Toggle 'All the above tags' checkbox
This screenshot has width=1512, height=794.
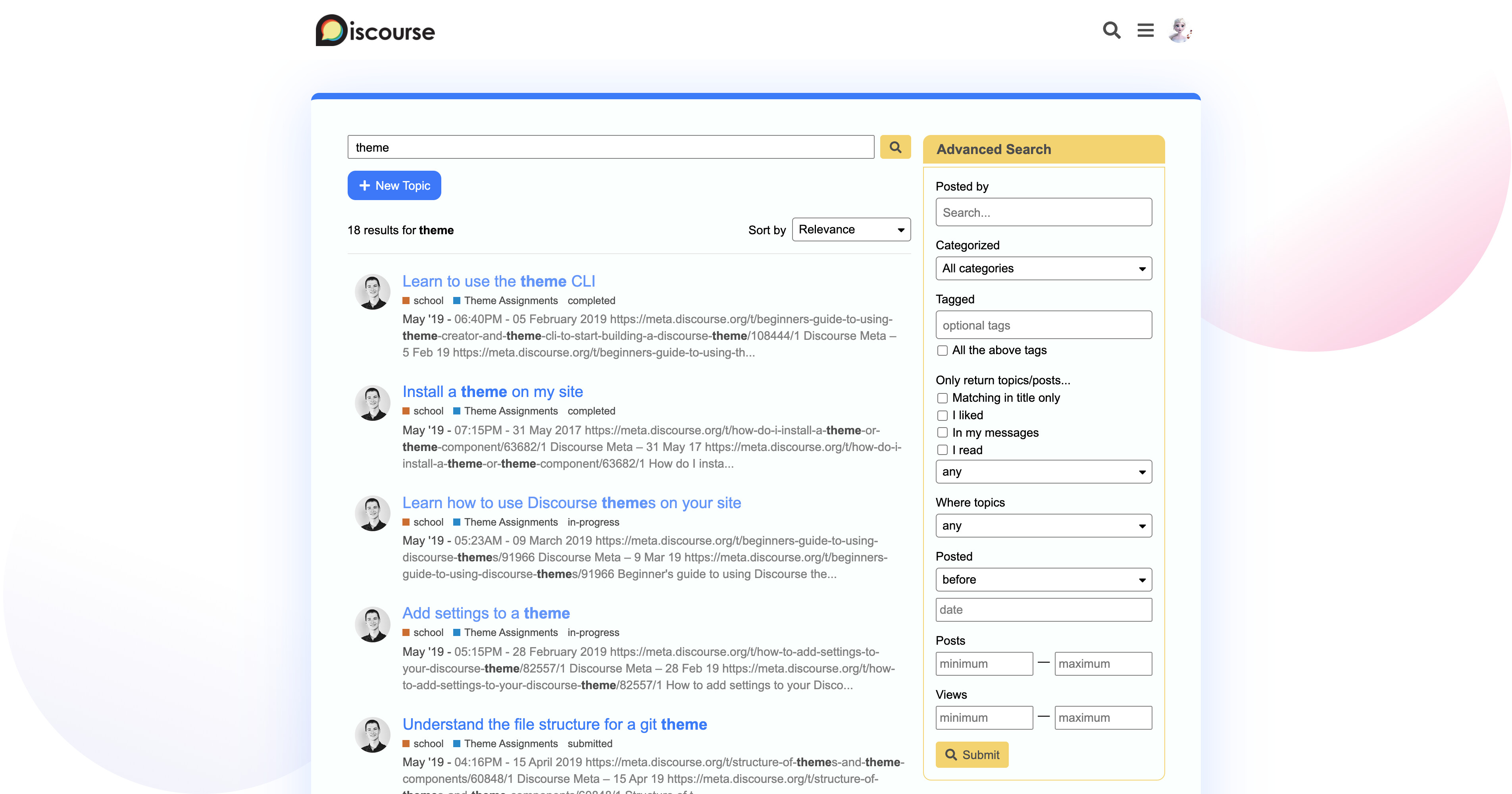[942, 351]
